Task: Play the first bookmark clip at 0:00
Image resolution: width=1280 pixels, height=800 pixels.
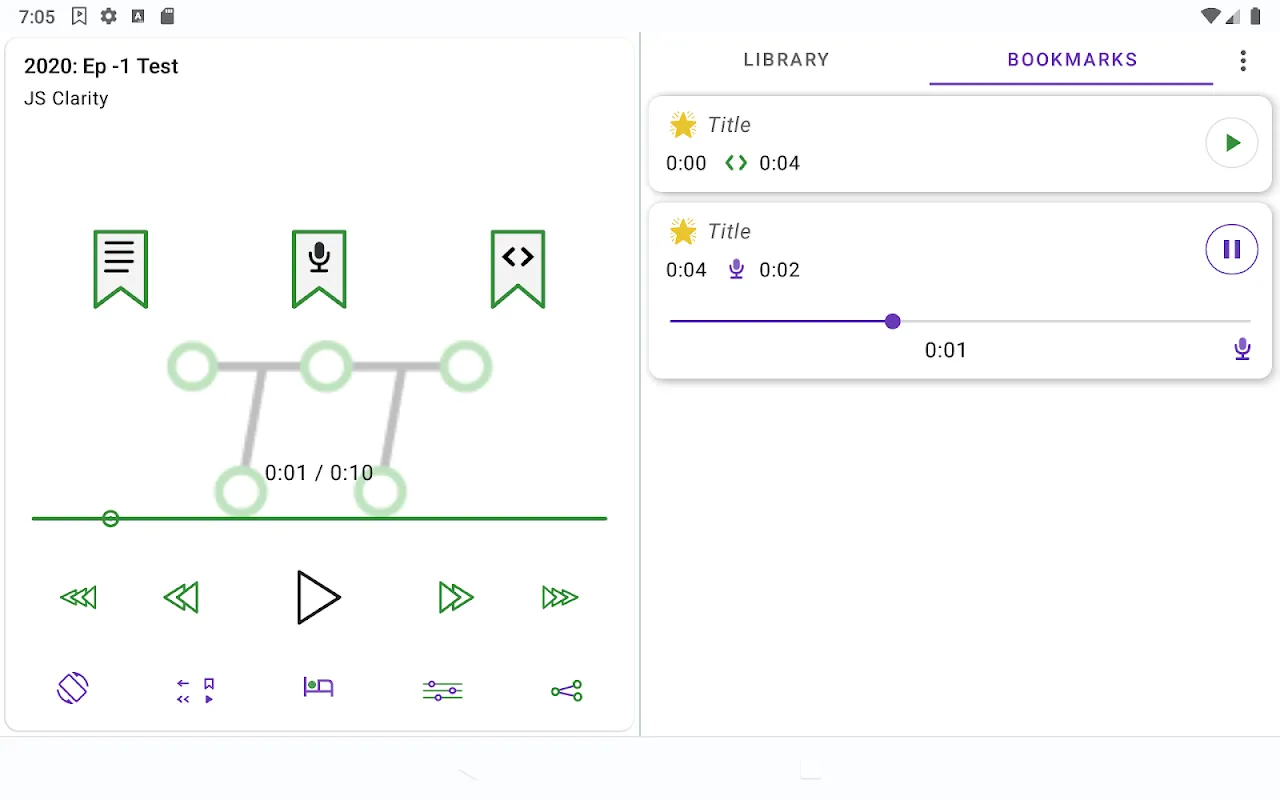Action: coord(1232,143)
